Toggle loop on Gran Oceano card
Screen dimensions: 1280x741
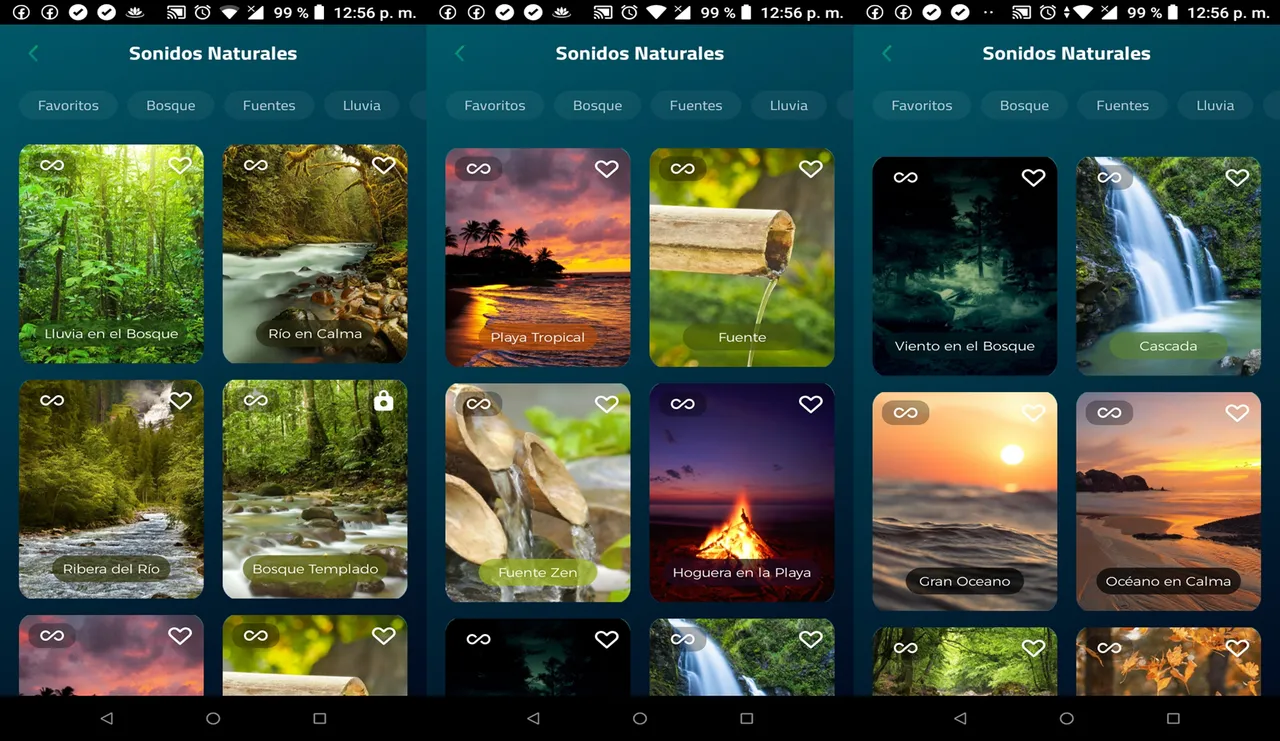(x=906, y=412)
